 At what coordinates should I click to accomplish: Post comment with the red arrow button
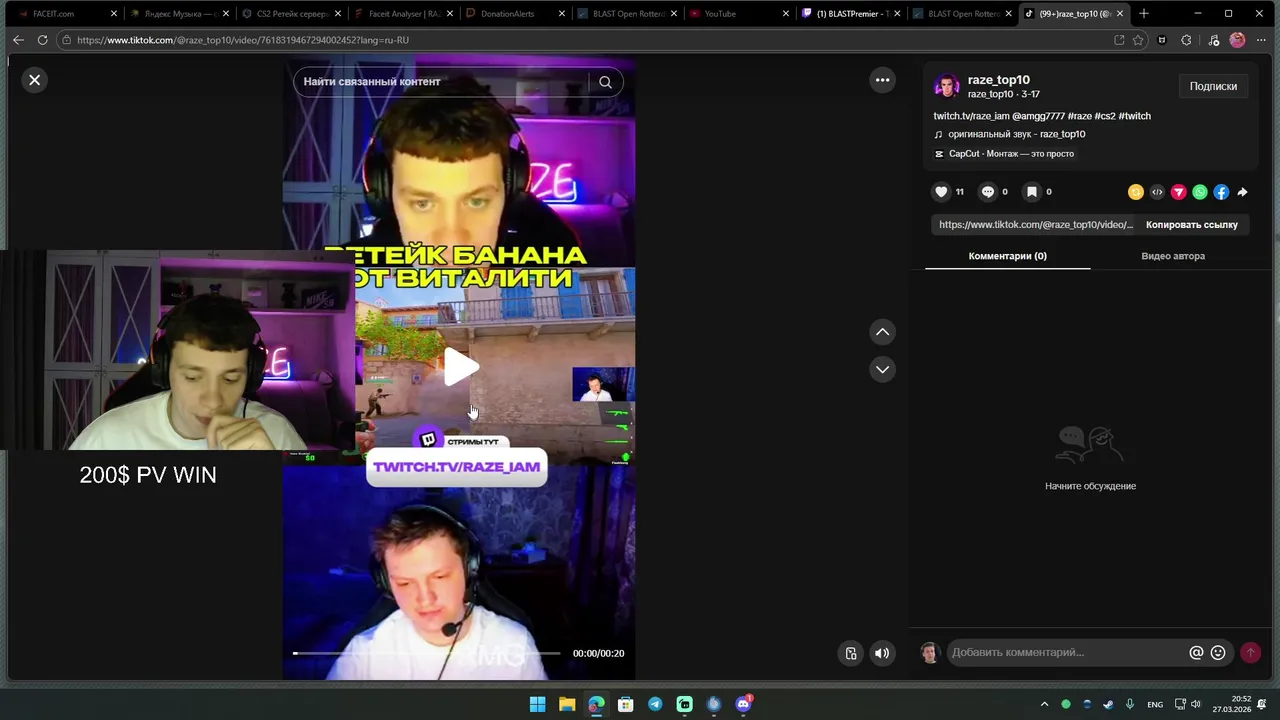coord(1250,652)
